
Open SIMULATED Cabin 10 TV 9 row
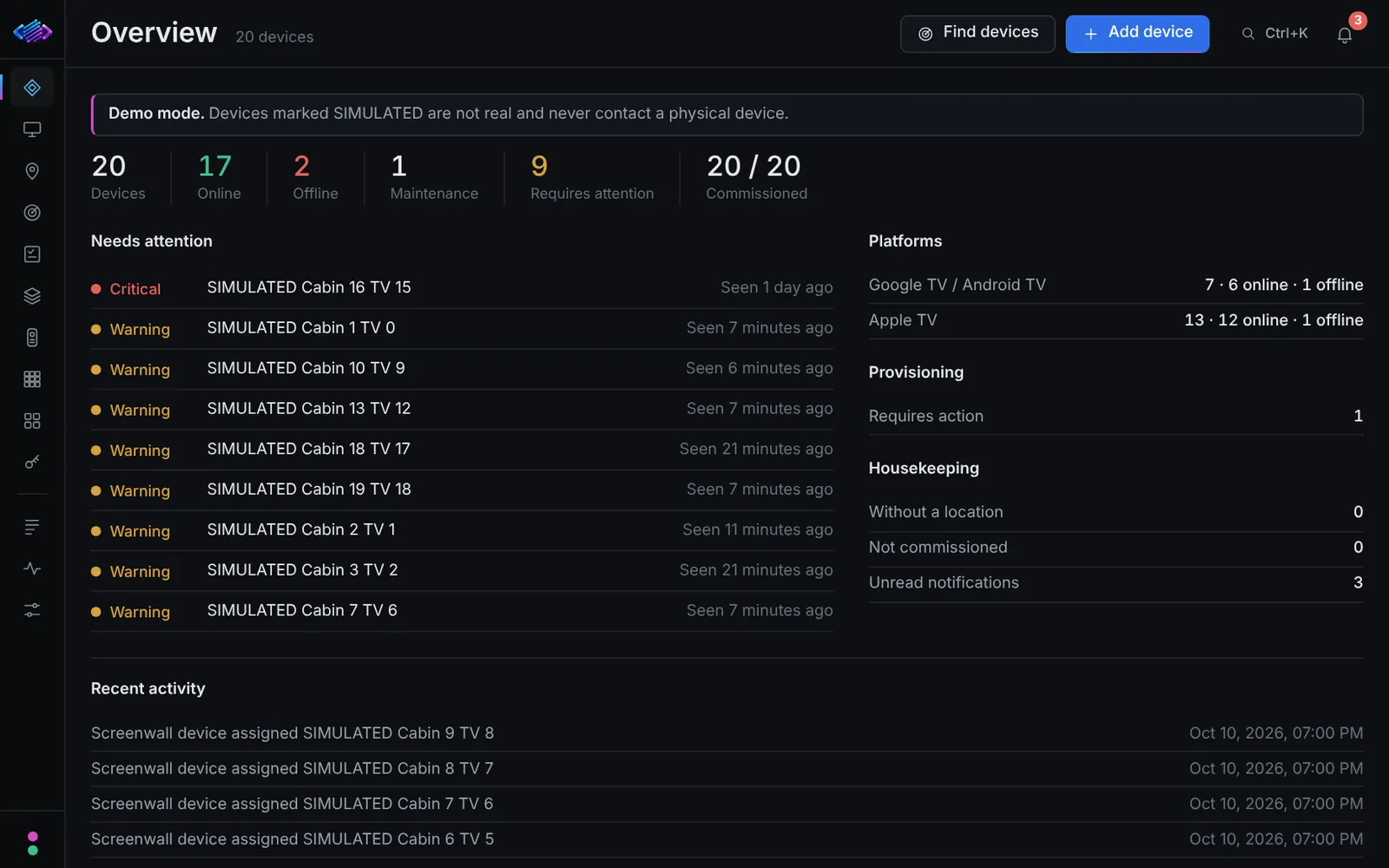coord(462,369)
